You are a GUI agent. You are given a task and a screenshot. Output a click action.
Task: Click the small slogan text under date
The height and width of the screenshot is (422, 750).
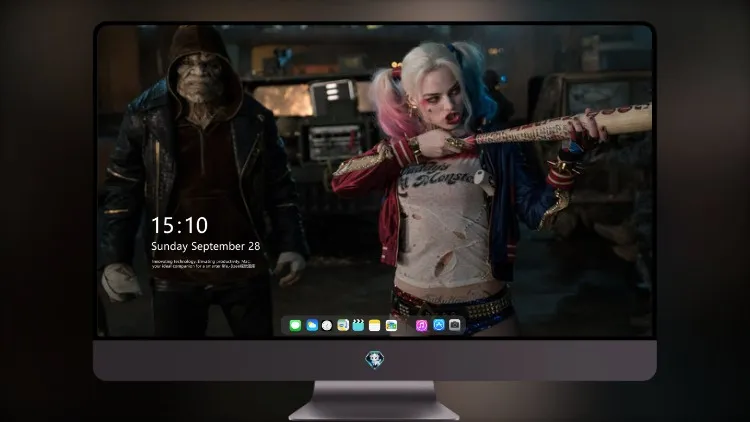tap(204, 264)
